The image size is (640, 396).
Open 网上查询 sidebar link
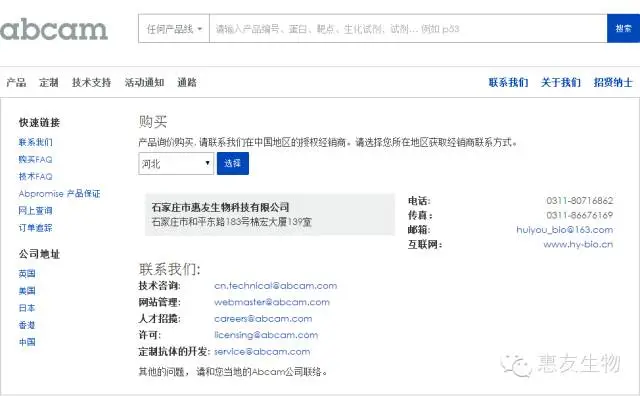click(x=36, y=211)
